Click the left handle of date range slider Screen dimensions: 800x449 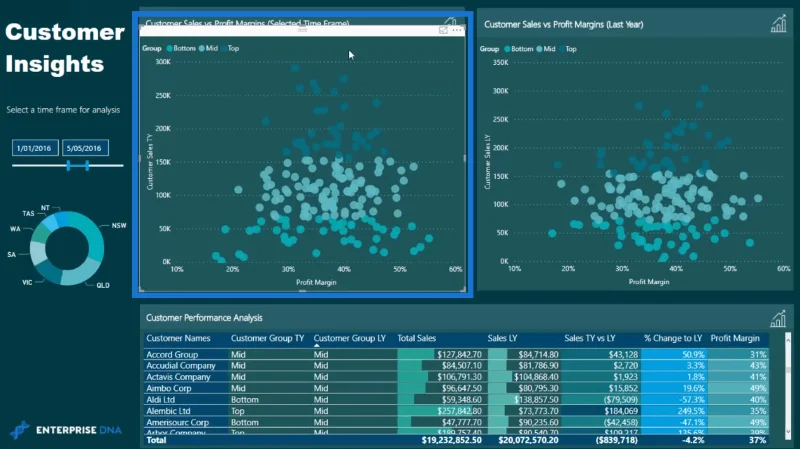[68, 165]
